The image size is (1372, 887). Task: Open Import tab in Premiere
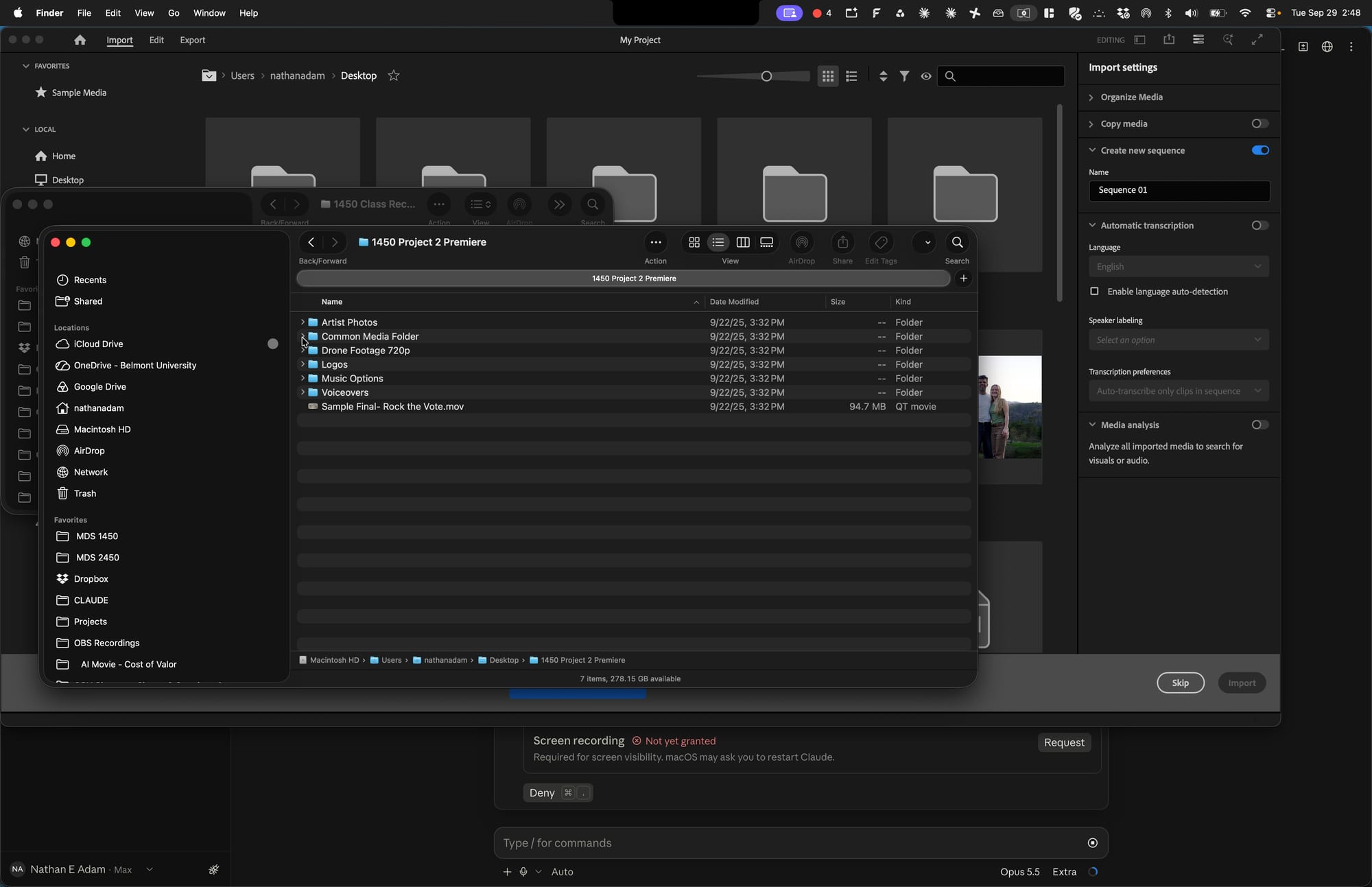coord(119,40)
